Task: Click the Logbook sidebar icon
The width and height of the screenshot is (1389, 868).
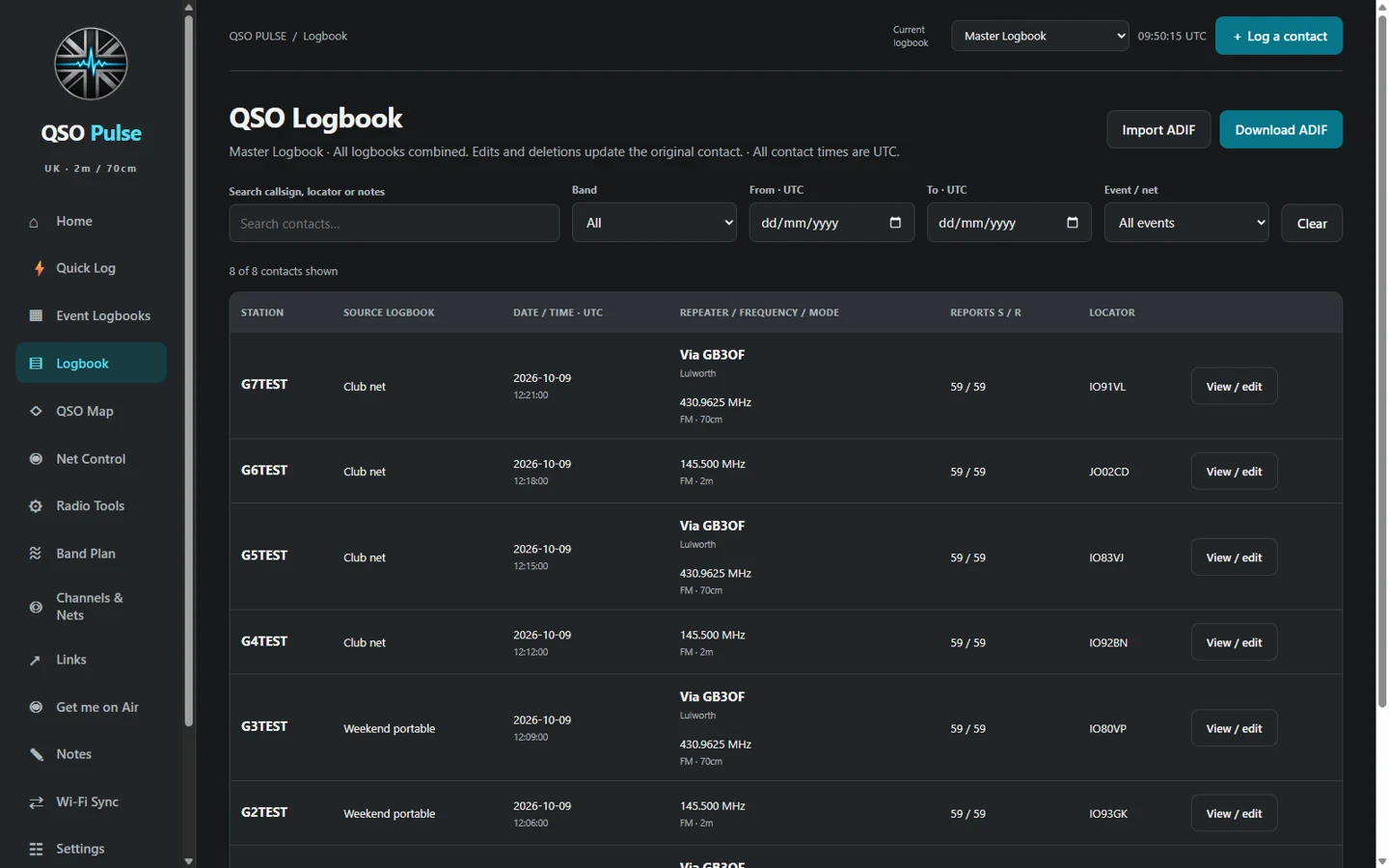Action: pos(36,364)
